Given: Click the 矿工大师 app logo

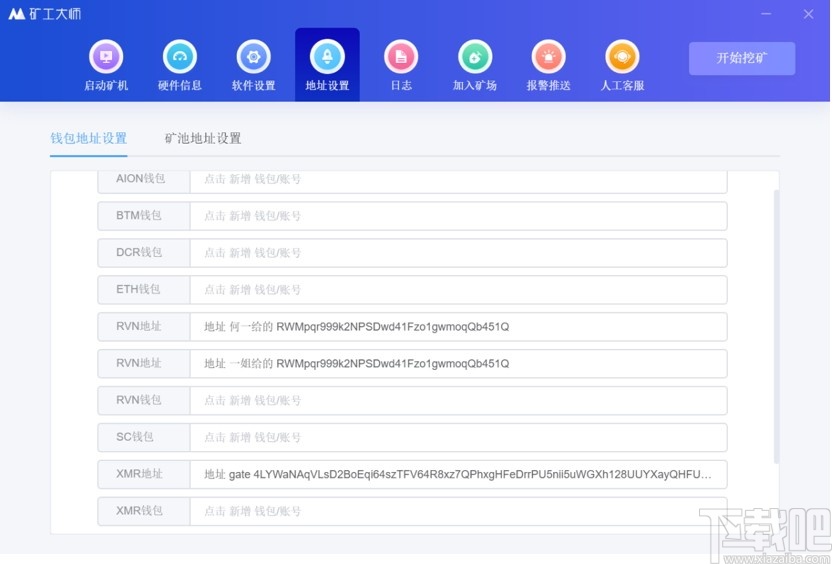Looking at the screenshot, I should [45, 14].
